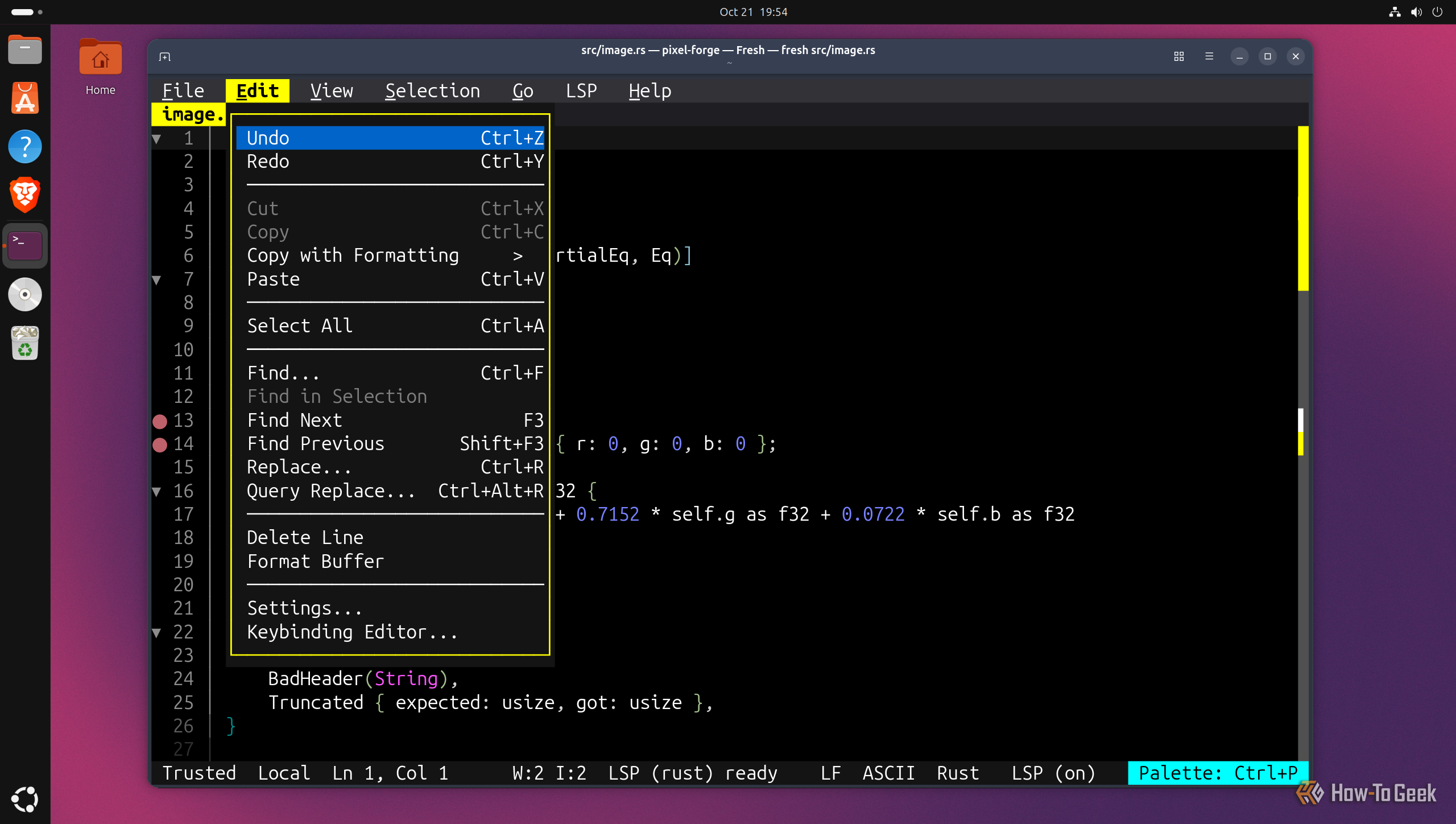Screen dimensions: 1456x824
Task: Open the File menu
Action: (183, 91)
